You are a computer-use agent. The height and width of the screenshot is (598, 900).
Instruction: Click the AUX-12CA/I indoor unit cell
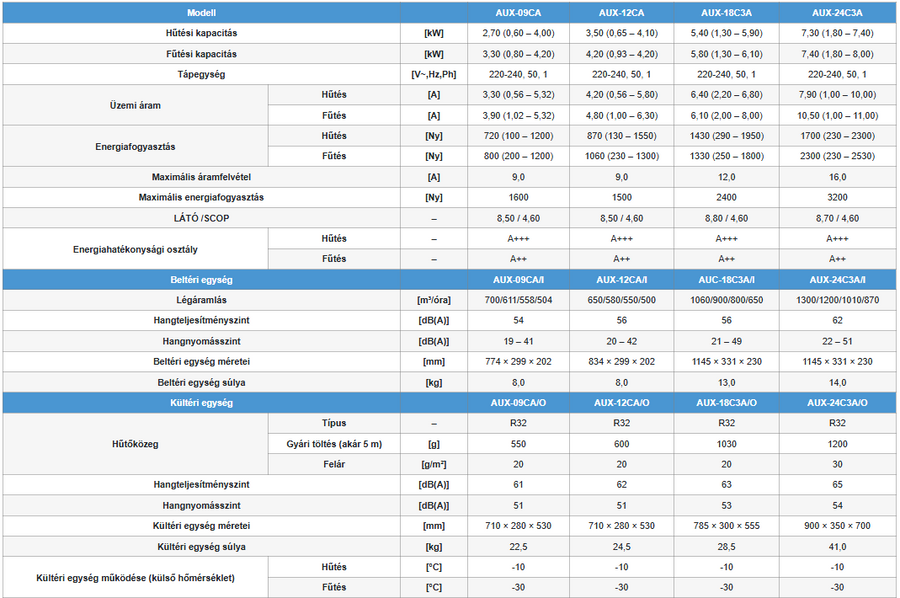pos(621,279)
